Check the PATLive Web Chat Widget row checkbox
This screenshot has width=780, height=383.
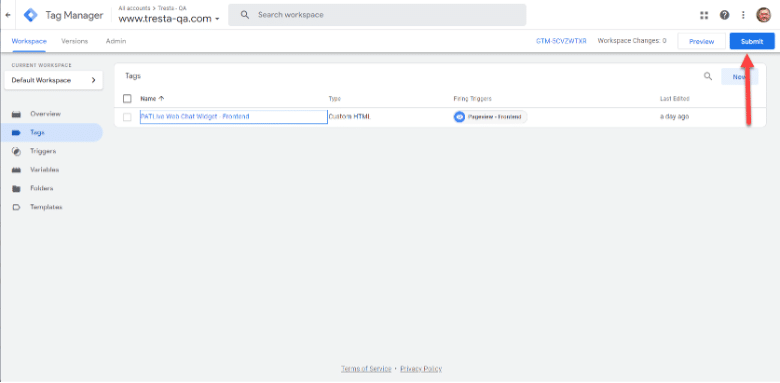point(127,117)
